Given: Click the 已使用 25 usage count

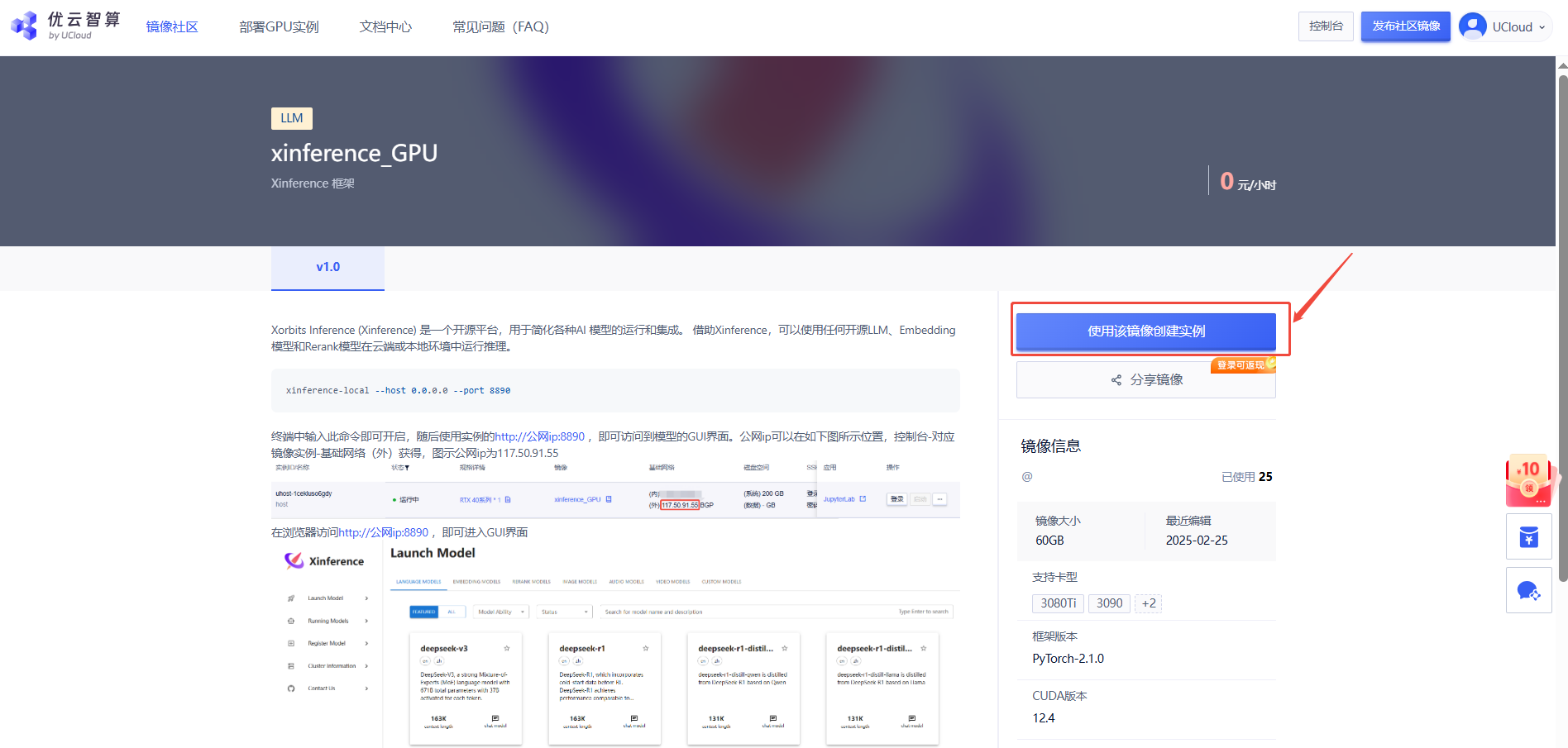Looking at the screenshot, I should point(1247,477).
